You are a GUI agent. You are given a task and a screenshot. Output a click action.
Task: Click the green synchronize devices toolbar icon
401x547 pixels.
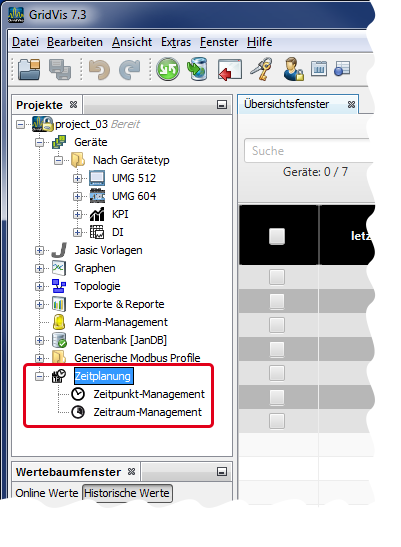168,69
